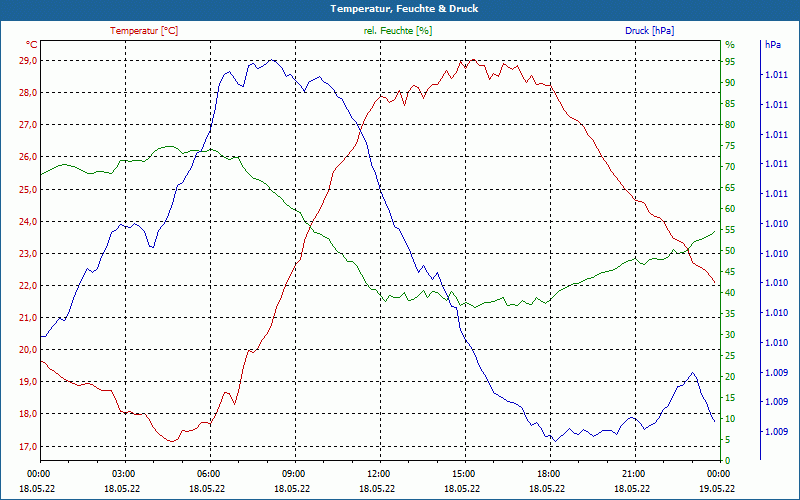Click the green '50' humidity axis value
Image resolution: width=800 pixels, height=500 pixels.
tap(730, 251)
